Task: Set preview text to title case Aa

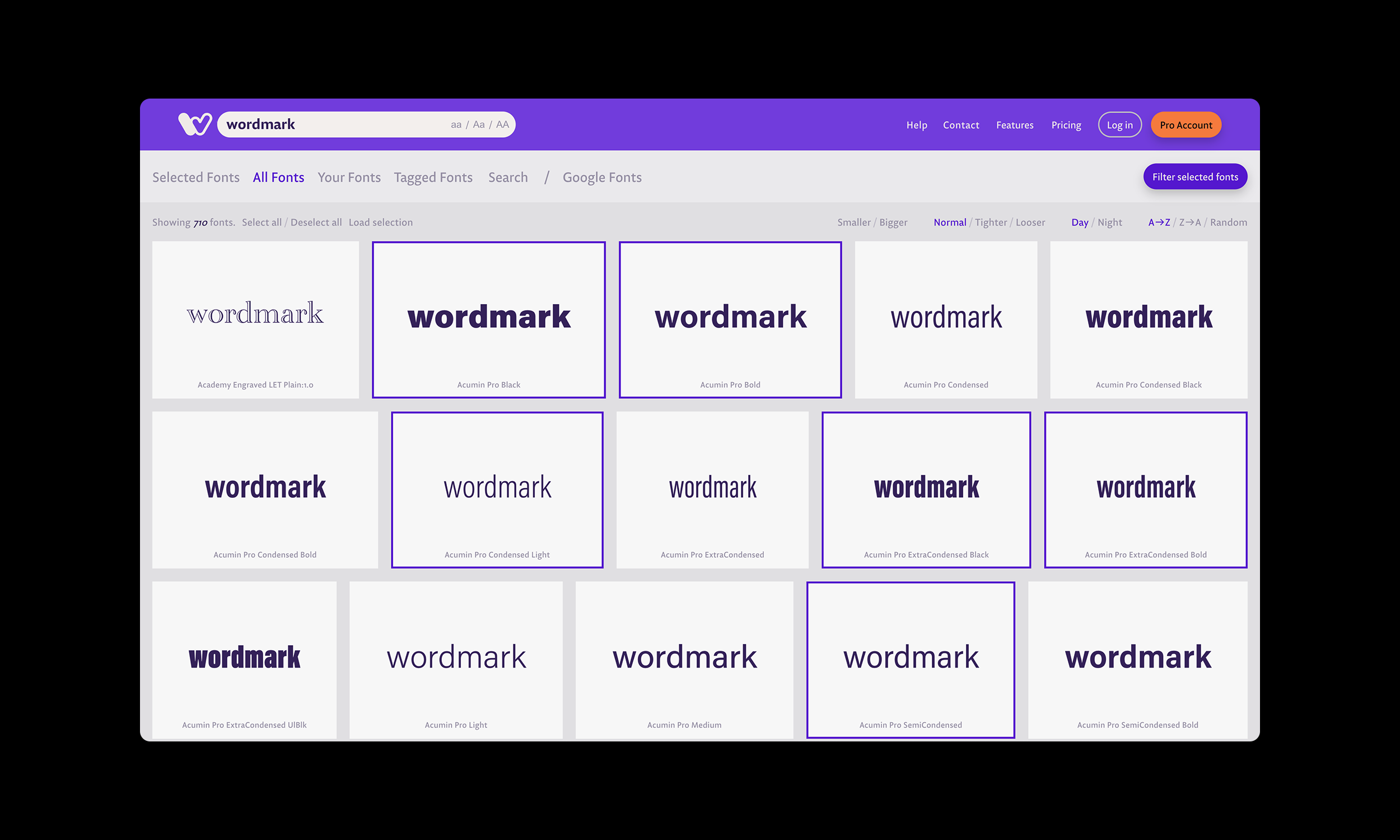Action: (x=479, y=124)
